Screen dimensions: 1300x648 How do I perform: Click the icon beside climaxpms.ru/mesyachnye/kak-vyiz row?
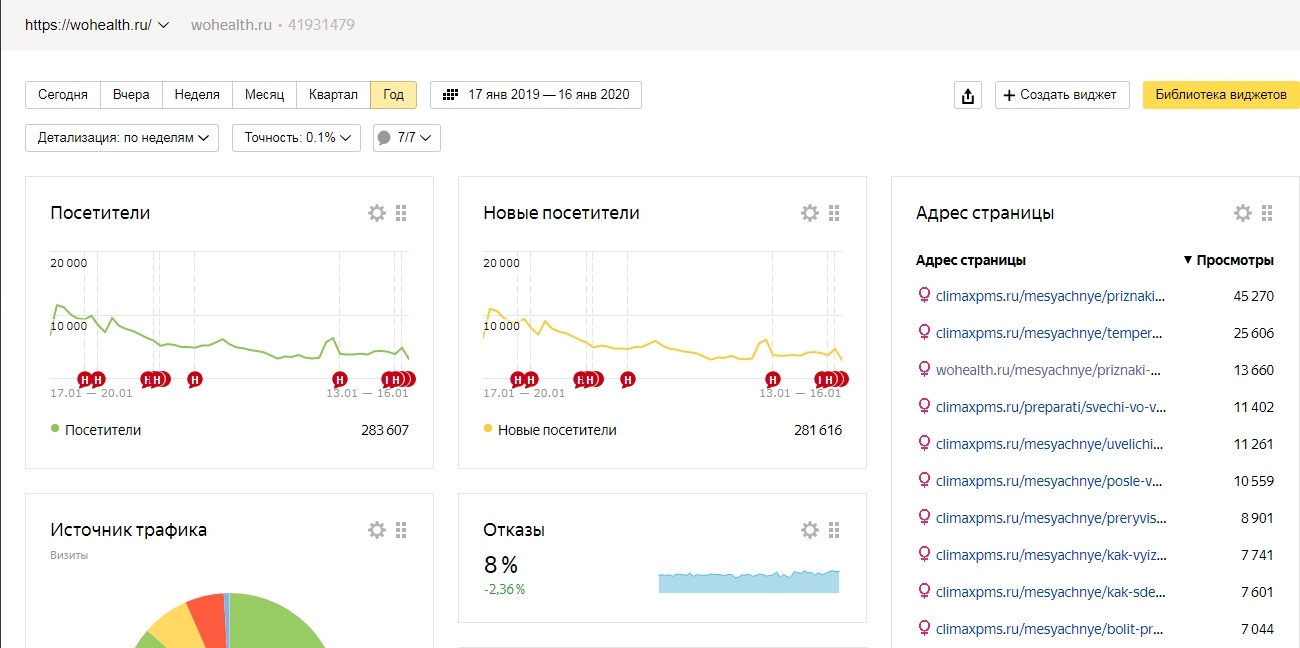click(x=924, y=555)
